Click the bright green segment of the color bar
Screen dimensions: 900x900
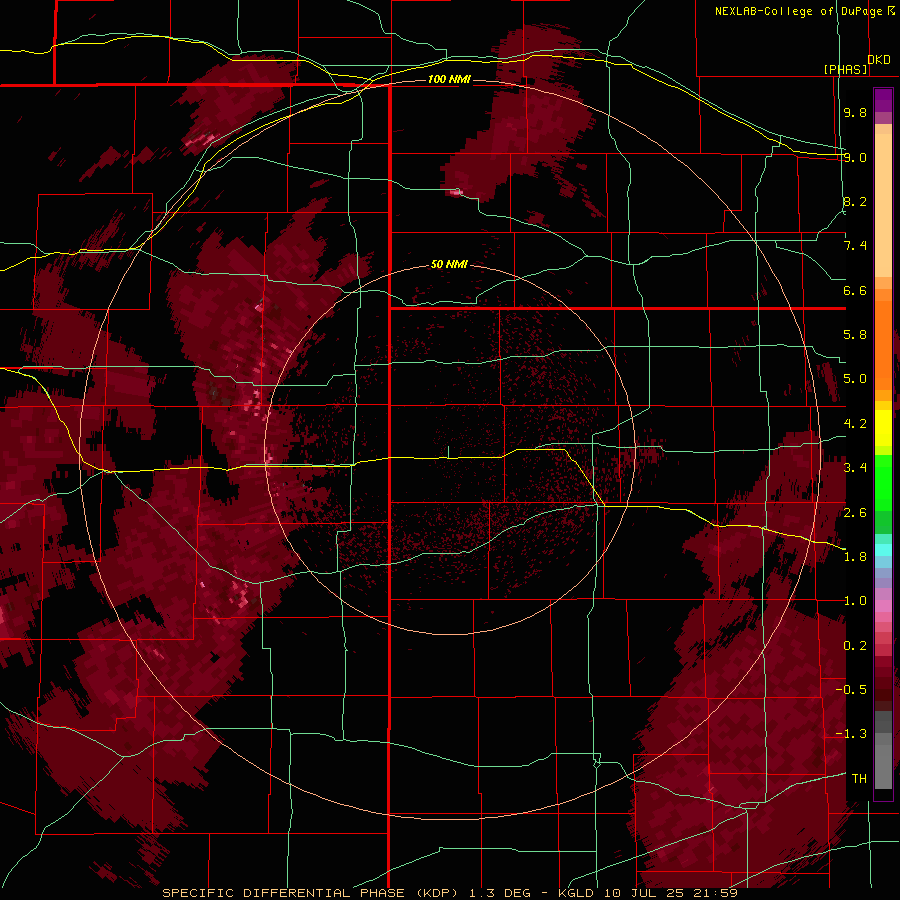[x=883, y=482]
